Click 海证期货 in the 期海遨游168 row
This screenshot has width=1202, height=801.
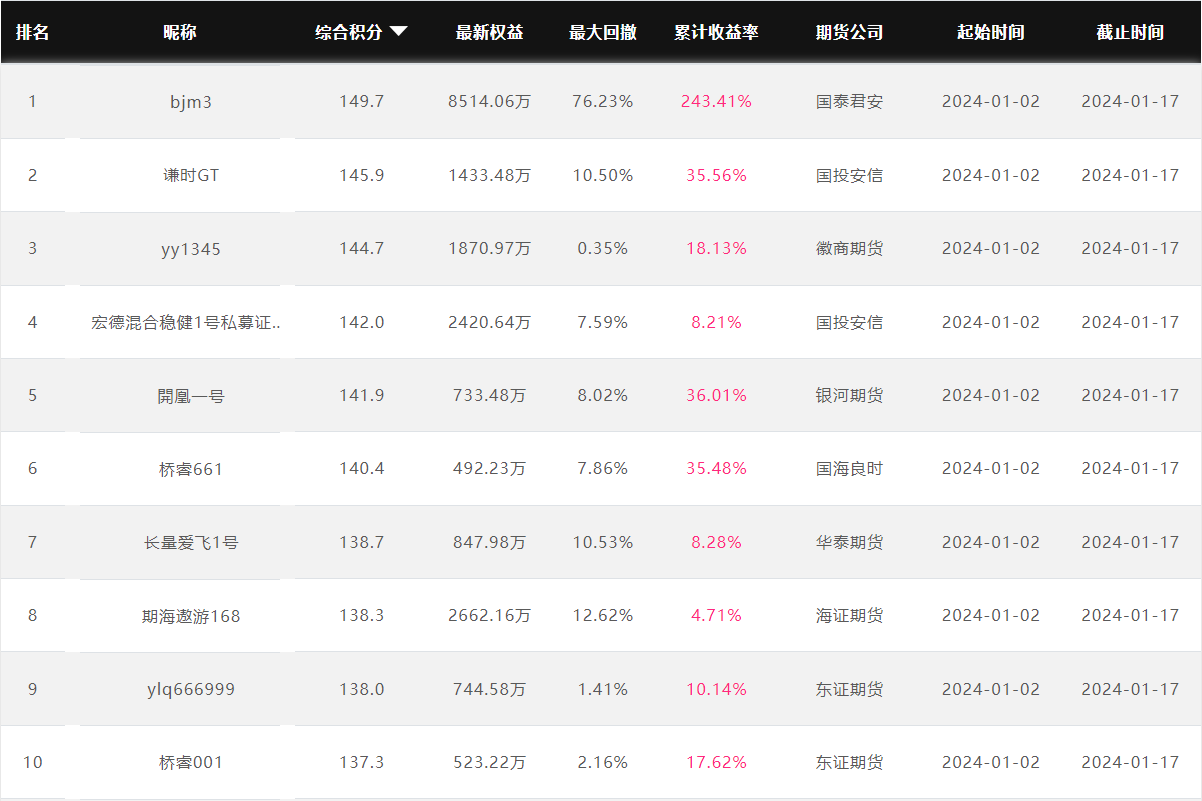point(850,616)
